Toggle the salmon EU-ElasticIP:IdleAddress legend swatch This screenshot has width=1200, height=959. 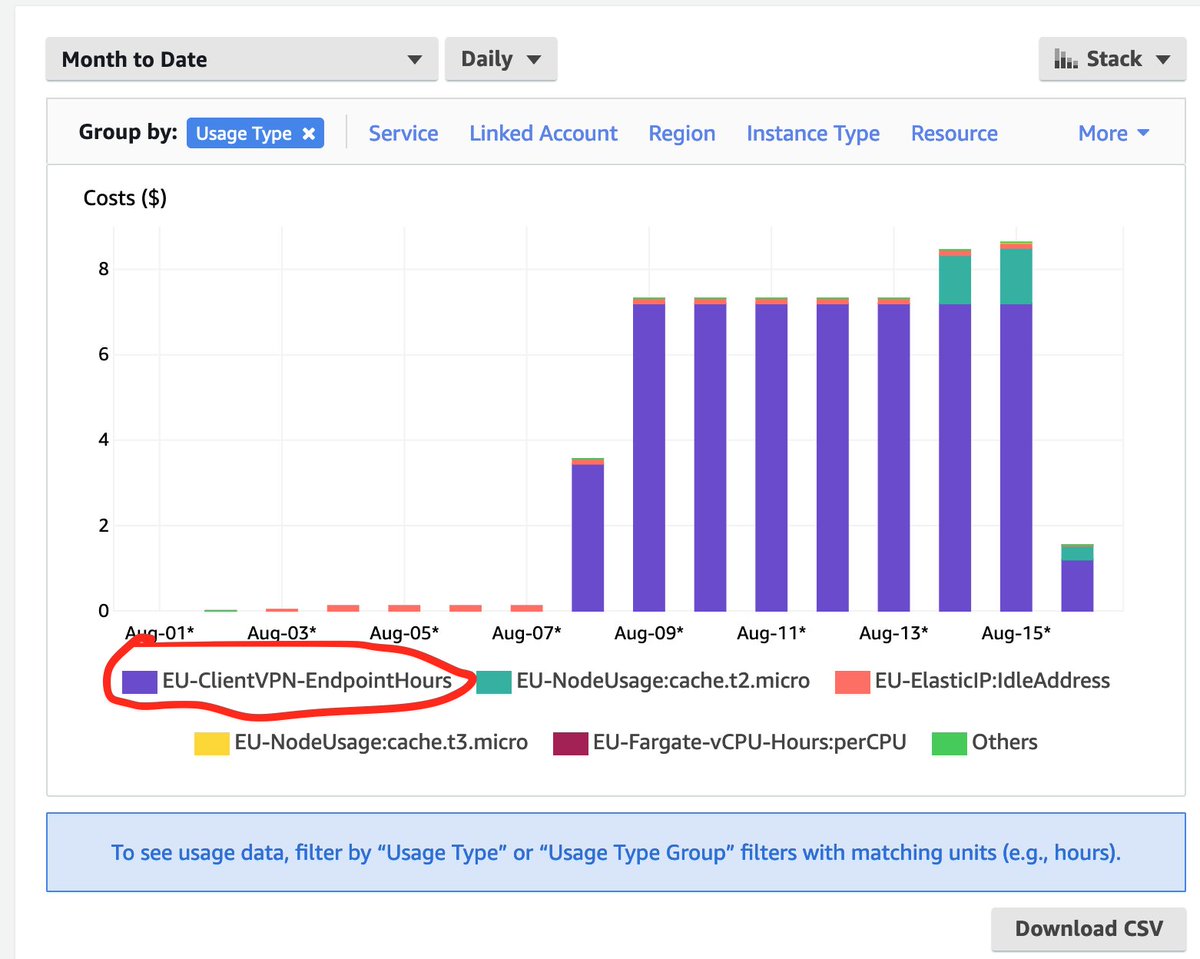852,682
